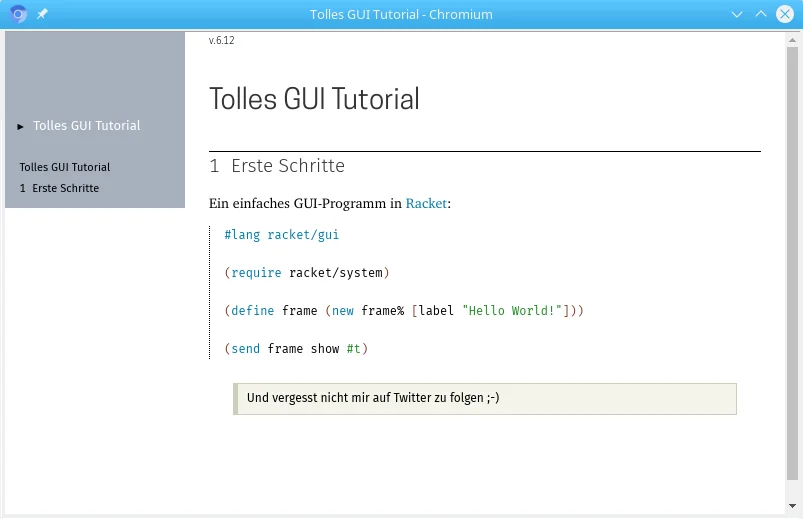
Task: Open the Racket hyperlink in paragraph
Action: 426,203
